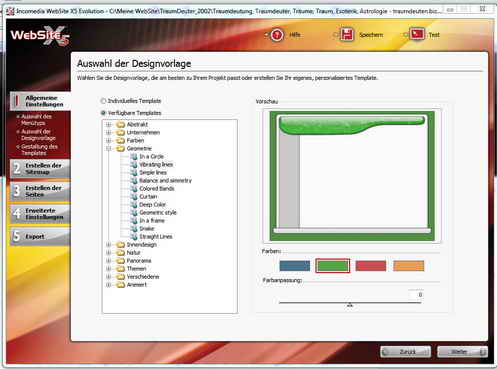Select the 'Verfügbare Templates' radio button
Viewport: 497px width, 369px height.
click(x=103, y=113)
